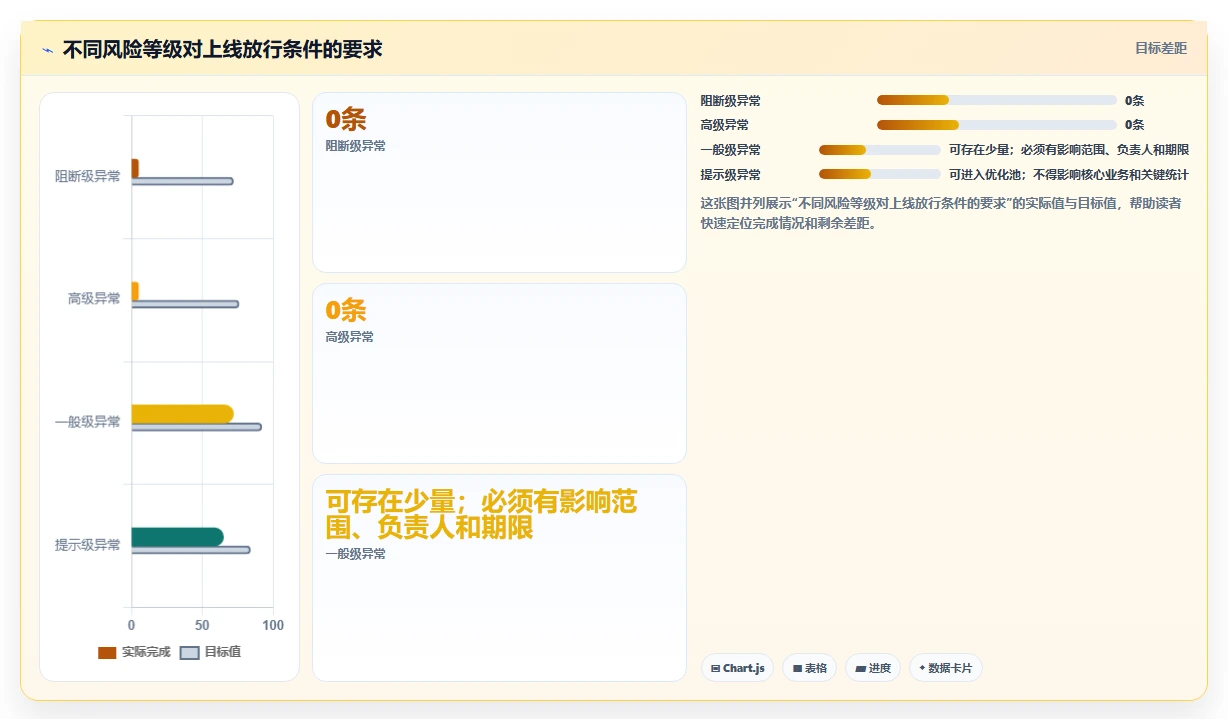Click the 阻断级异常 target value bar
1228x719 pixels.
point(182,181)
